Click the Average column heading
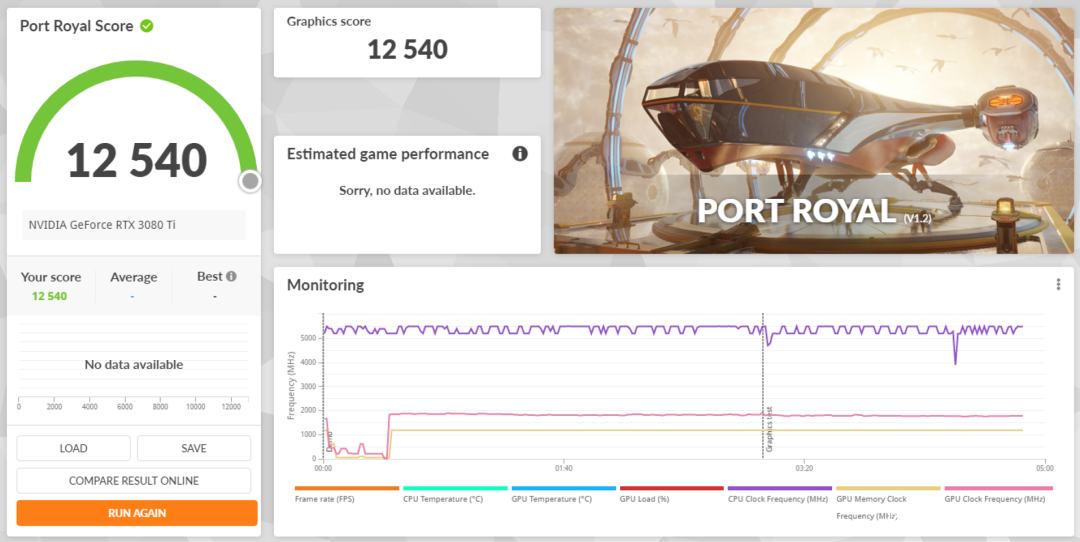Image resolution: width=1080 pixels, height=542 pixels. click(x=134, y=277)
